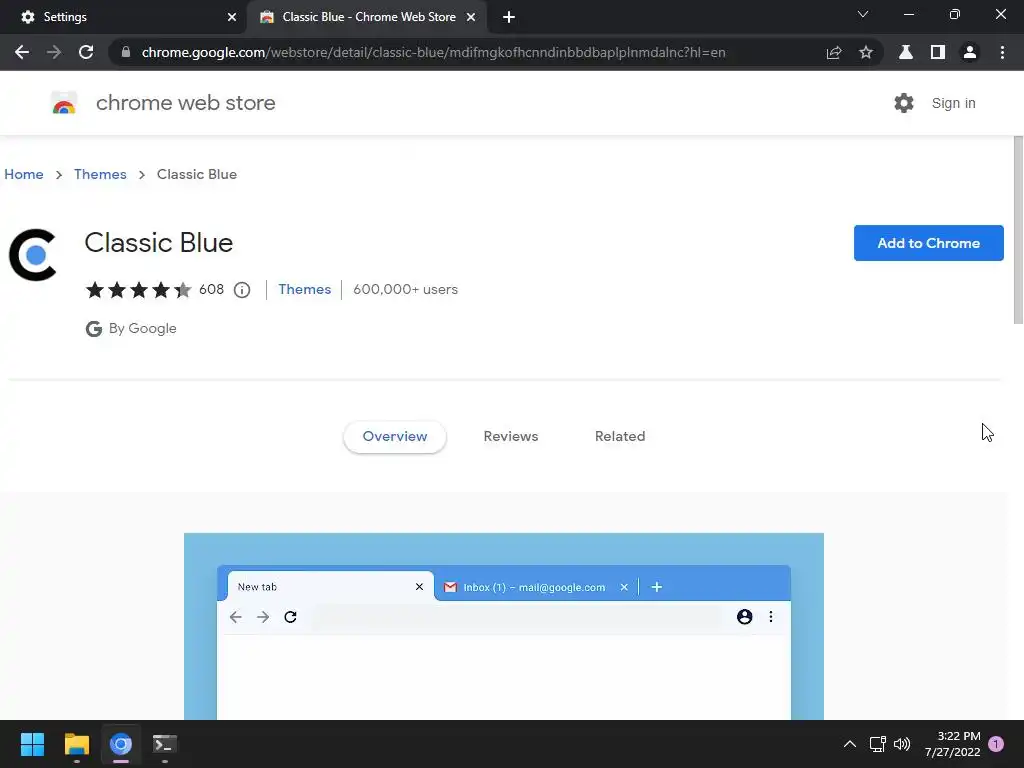Select the Overview tab
Viewport: 1024px width, 768px height.
[x=394, y=436]
